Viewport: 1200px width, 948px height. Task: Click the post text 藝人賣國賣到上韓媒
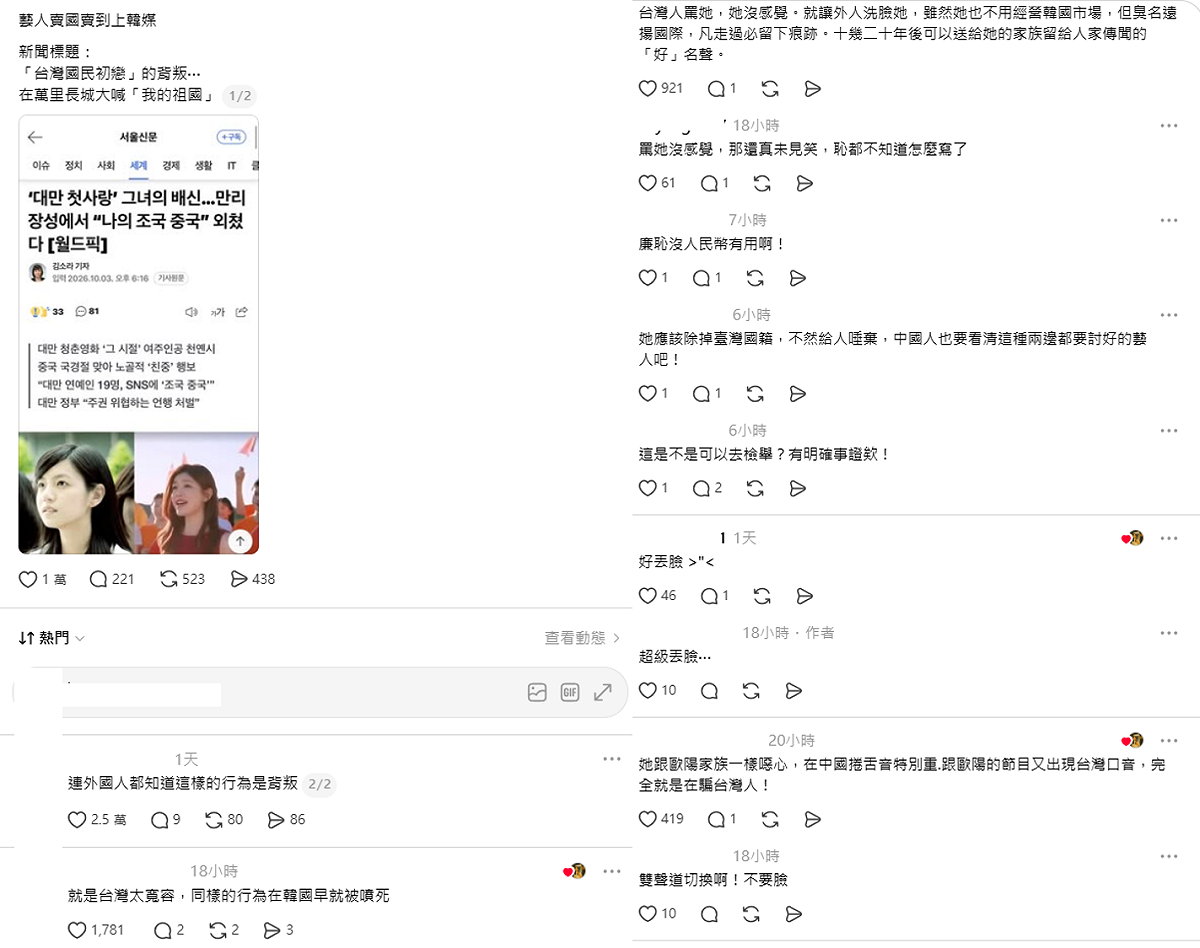(87, 20)
